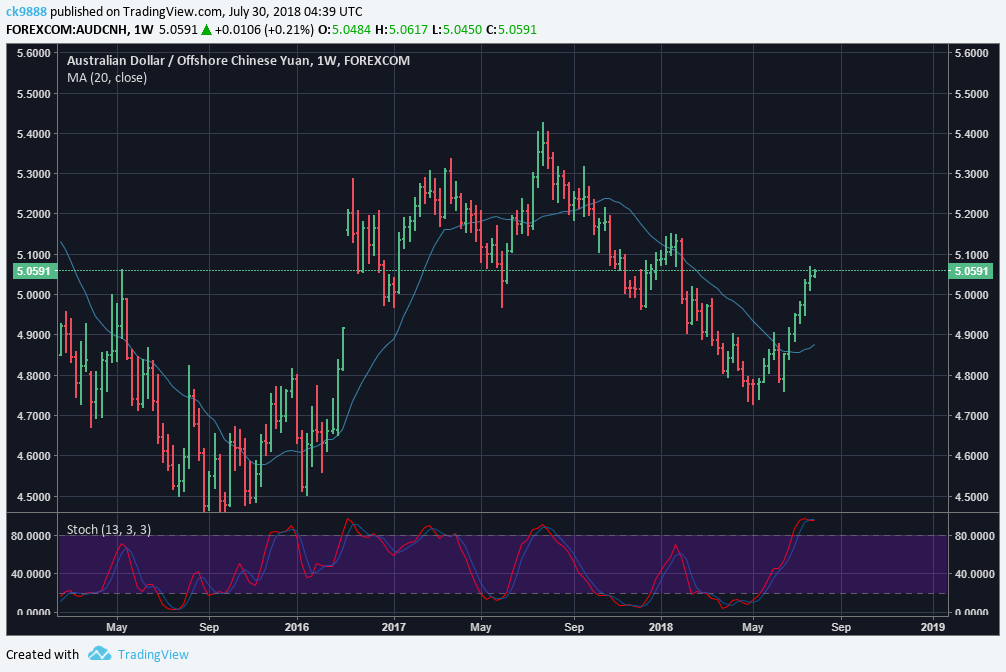Click the Created with footer text
The image size is (1006, 672).
[x=42, y=655]
